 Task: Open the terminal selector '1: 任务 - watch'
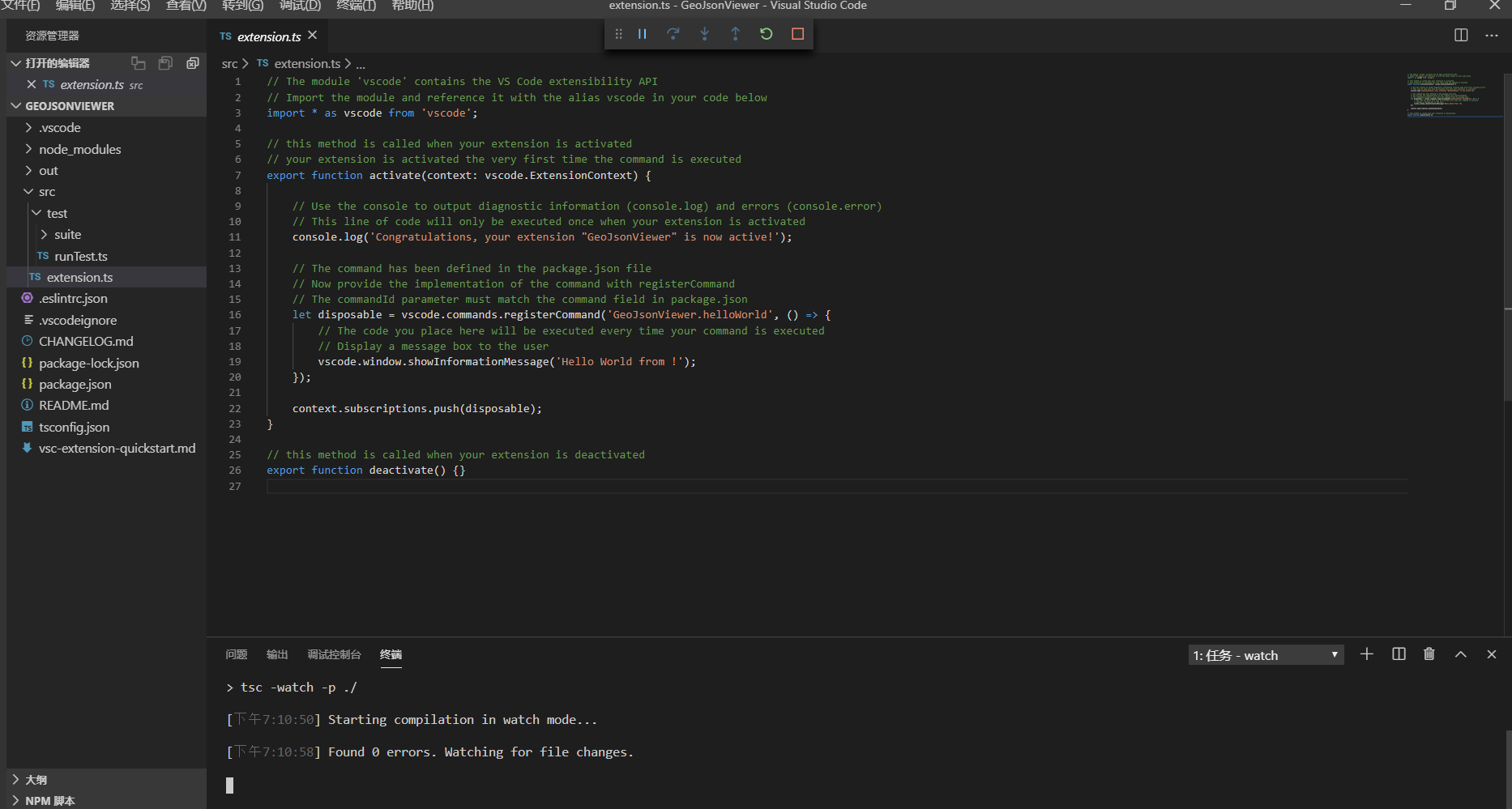1265,655
